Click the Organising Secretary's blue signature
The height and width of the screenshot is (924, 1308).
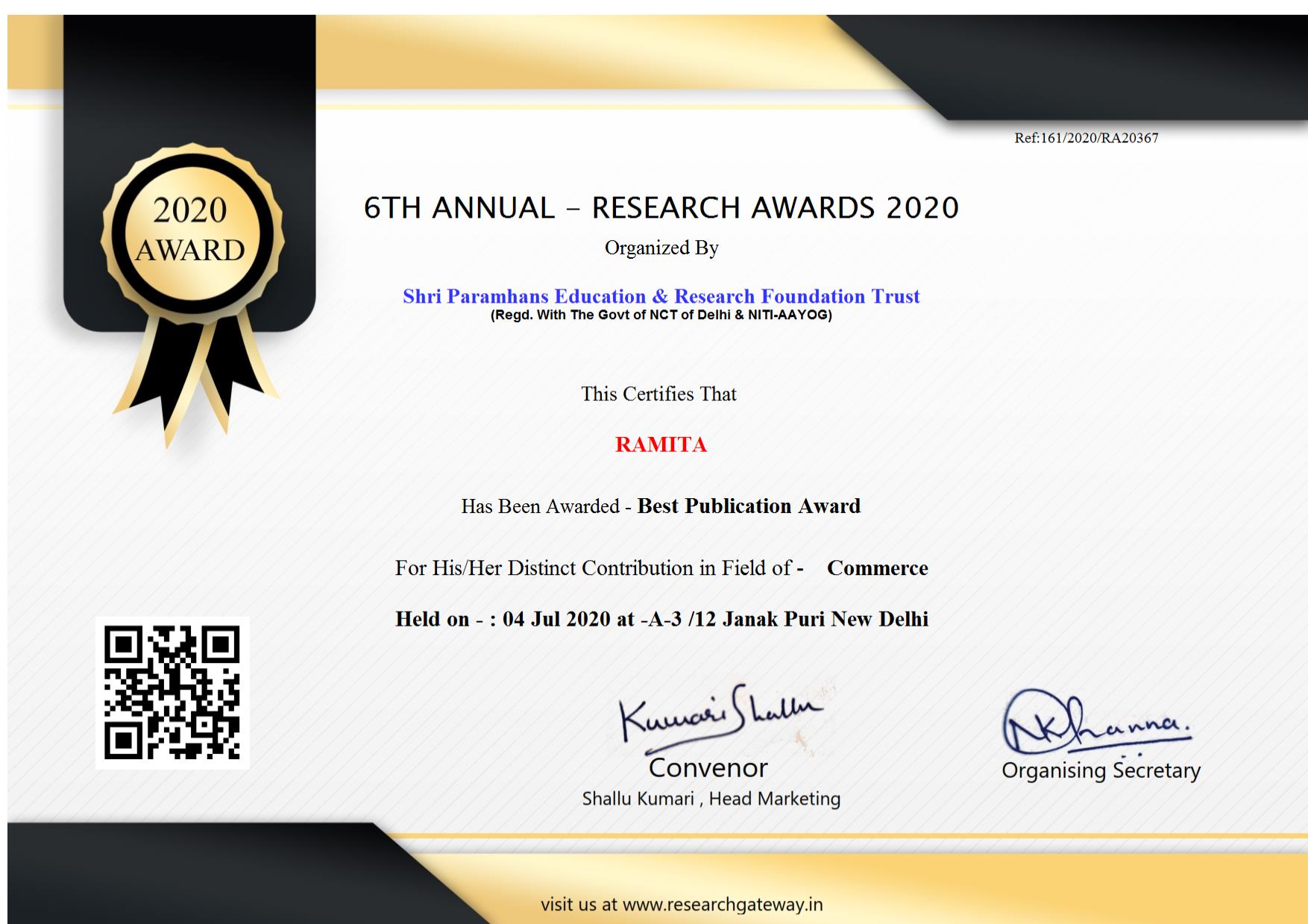click(x=1094, y=722)
